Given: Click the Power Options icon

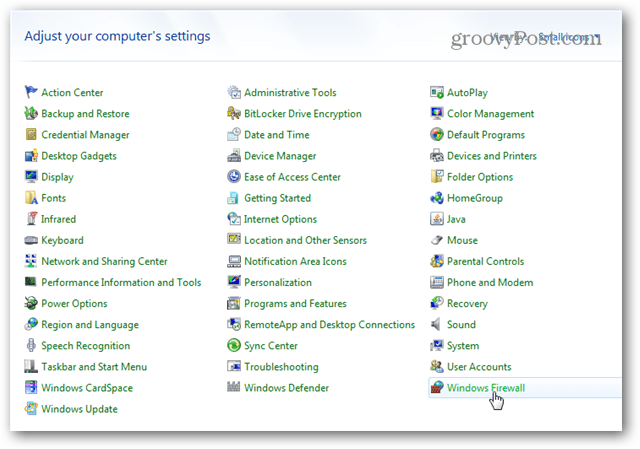Looking at the screenshot, I should pos(31,303).
